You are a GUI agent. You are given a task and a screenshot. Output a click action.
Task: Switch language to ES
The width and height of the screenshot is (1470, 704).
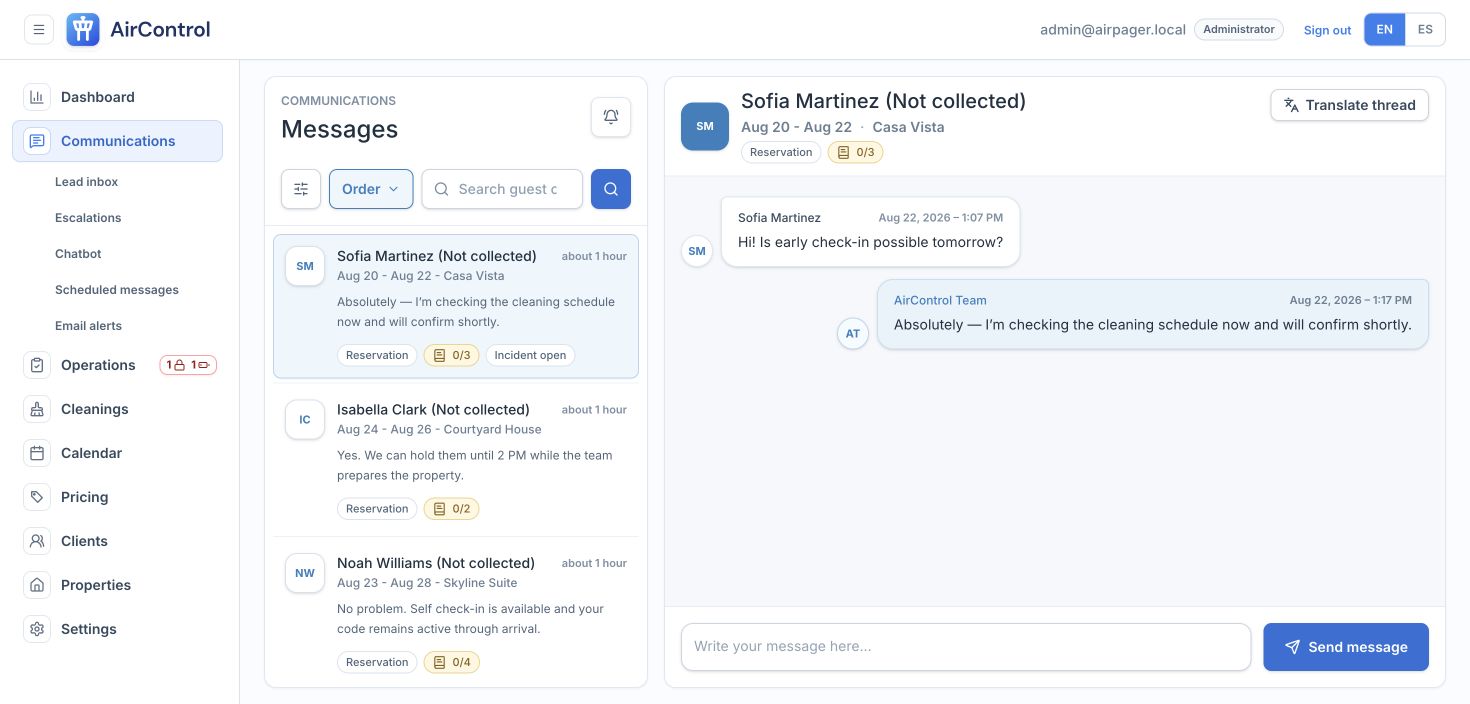(x=1425, y=29)
